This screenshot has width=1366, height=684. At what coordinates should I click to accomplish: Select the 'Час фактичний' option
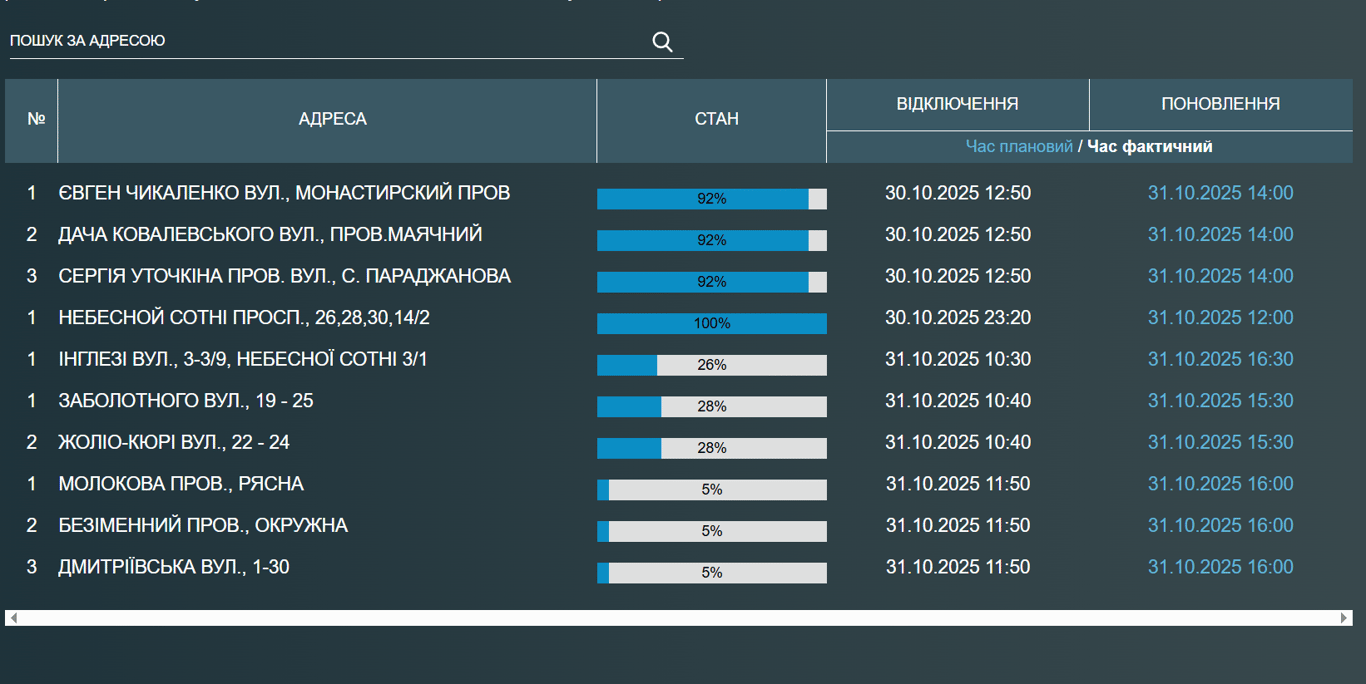[x=1150, y=147]
